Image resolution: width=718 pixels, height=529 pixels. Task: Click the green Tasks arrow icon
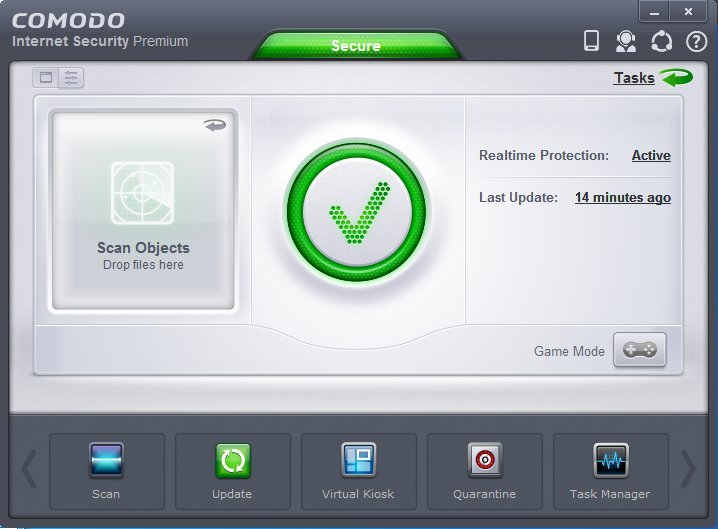677,77
